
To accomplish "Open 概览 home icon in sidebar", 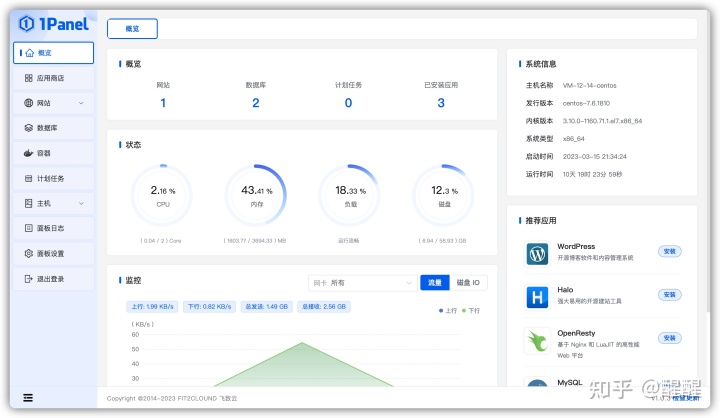I will [x=30, y=53].
